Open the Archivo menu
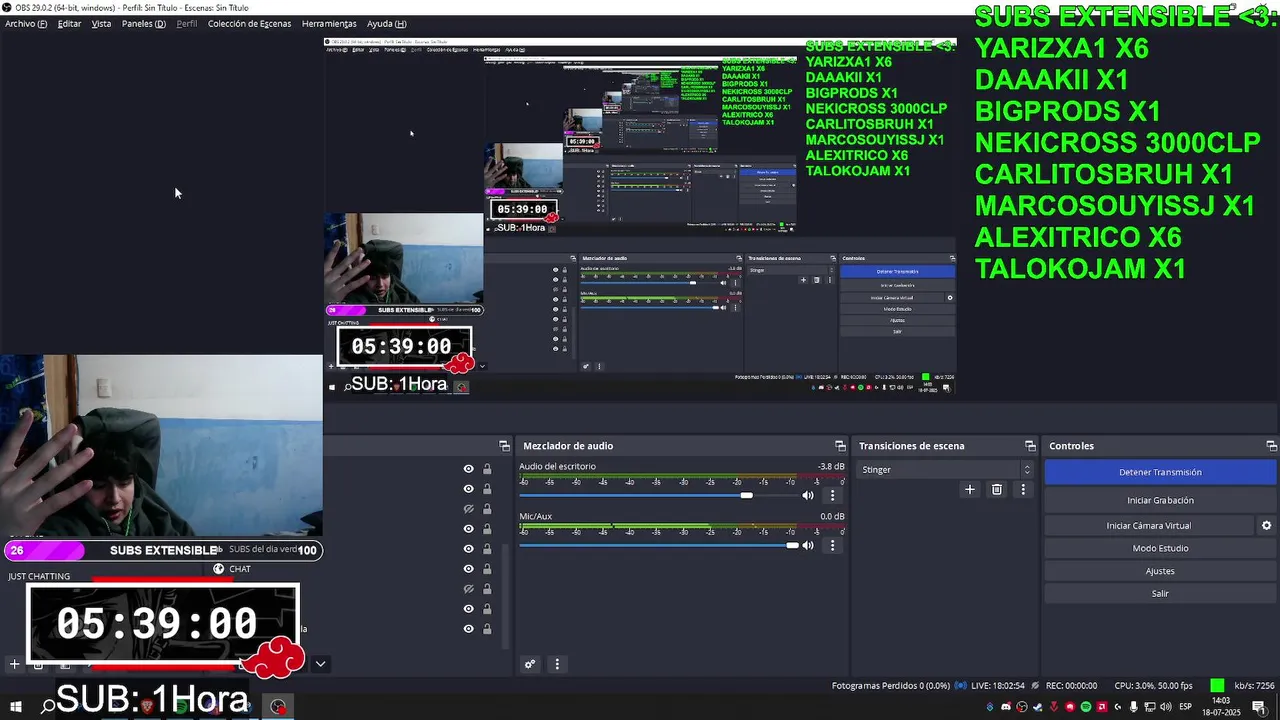This screenshot has width=1280, height=720. [x=26, y=23]
